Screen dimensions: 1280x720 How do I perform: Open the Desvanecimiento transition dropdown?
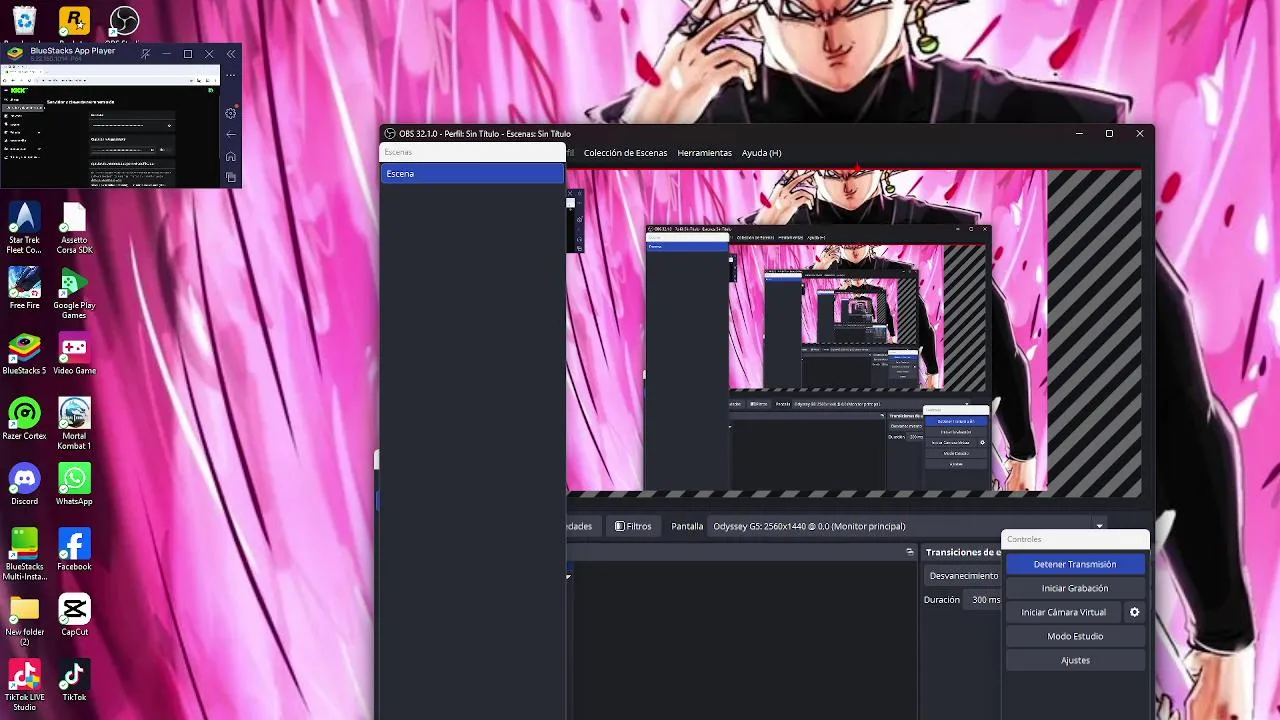click(964, 576)
